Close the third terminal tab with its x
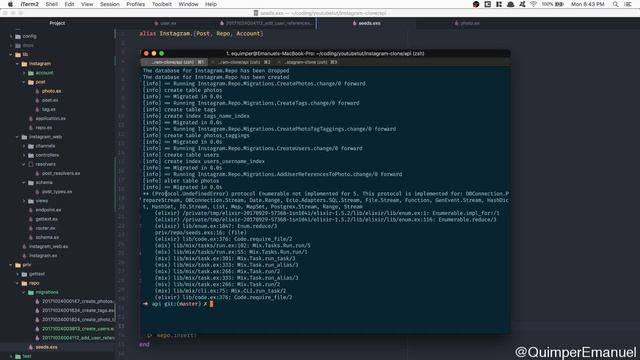Image resolution: width=640 pixels, height=360 pixels. coord(279,62)
